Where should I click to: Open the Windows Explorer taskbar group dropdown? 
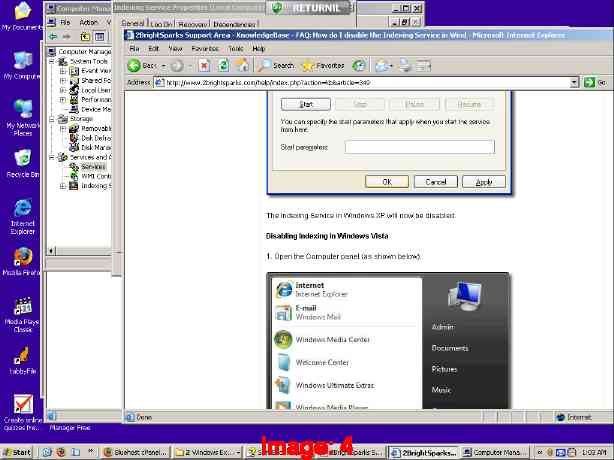tap(238, 453)
